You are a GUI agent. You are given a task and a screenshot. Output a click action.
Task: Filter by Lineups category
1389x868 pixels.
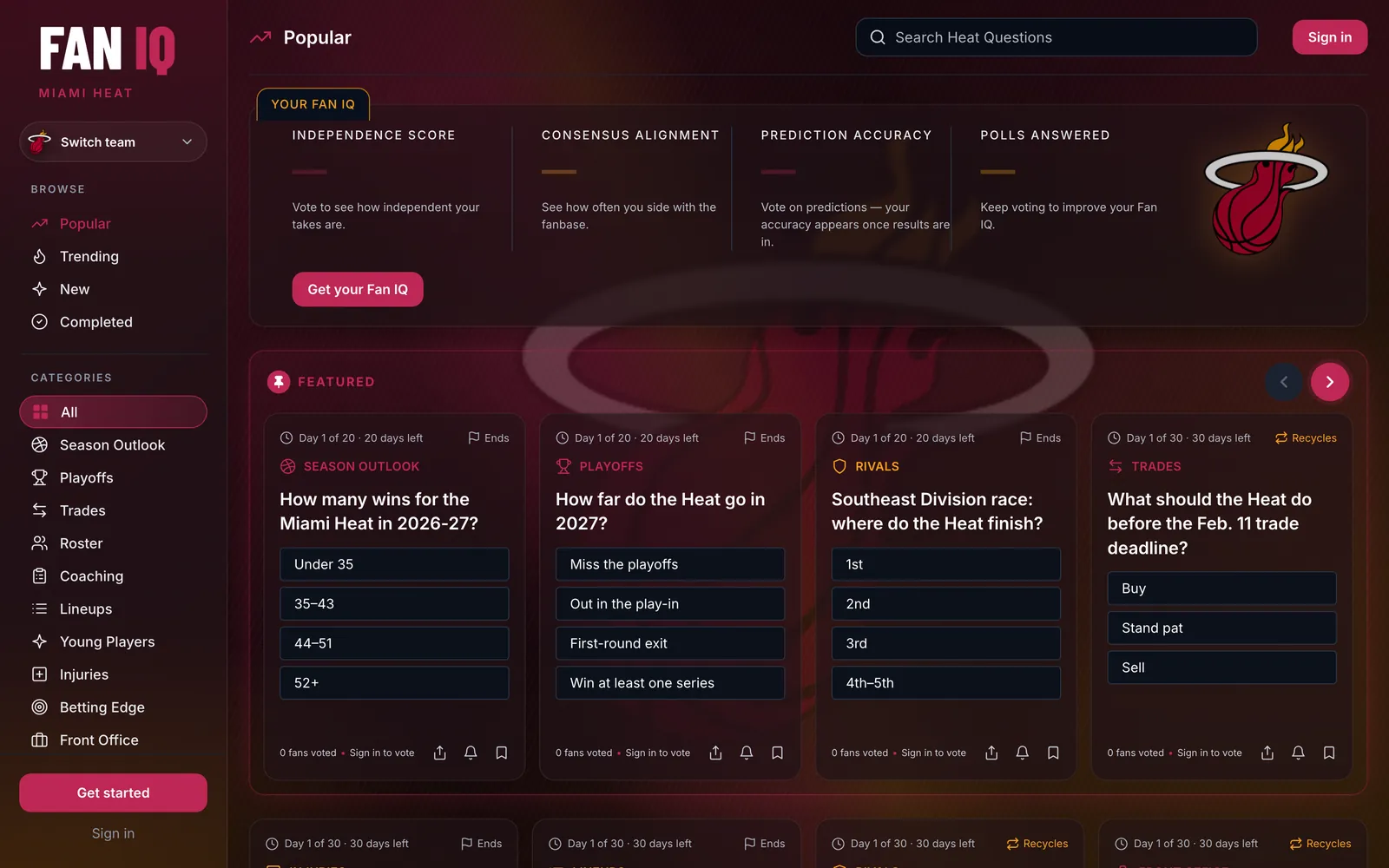pyautogui.click(x=113, y=609)
